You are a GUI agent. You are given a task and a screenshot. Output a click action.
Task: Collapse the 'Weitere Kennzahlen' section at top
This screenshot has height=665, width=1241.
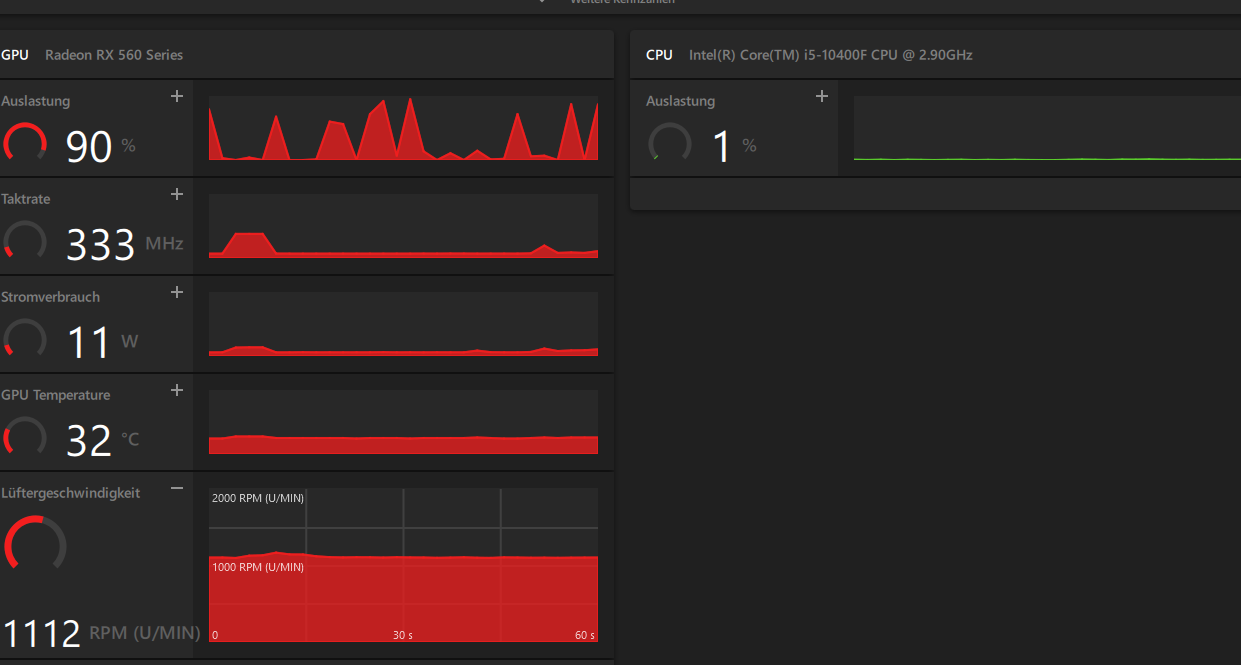[x=542, y=1]
